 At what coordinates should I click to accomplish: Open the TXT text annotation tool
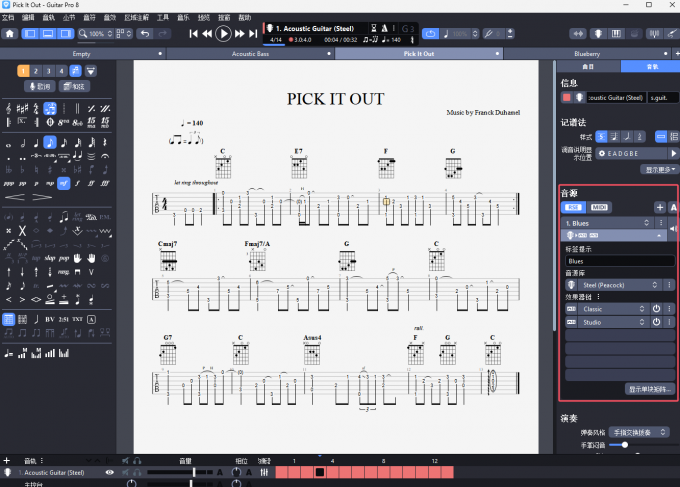coord(77,320)
